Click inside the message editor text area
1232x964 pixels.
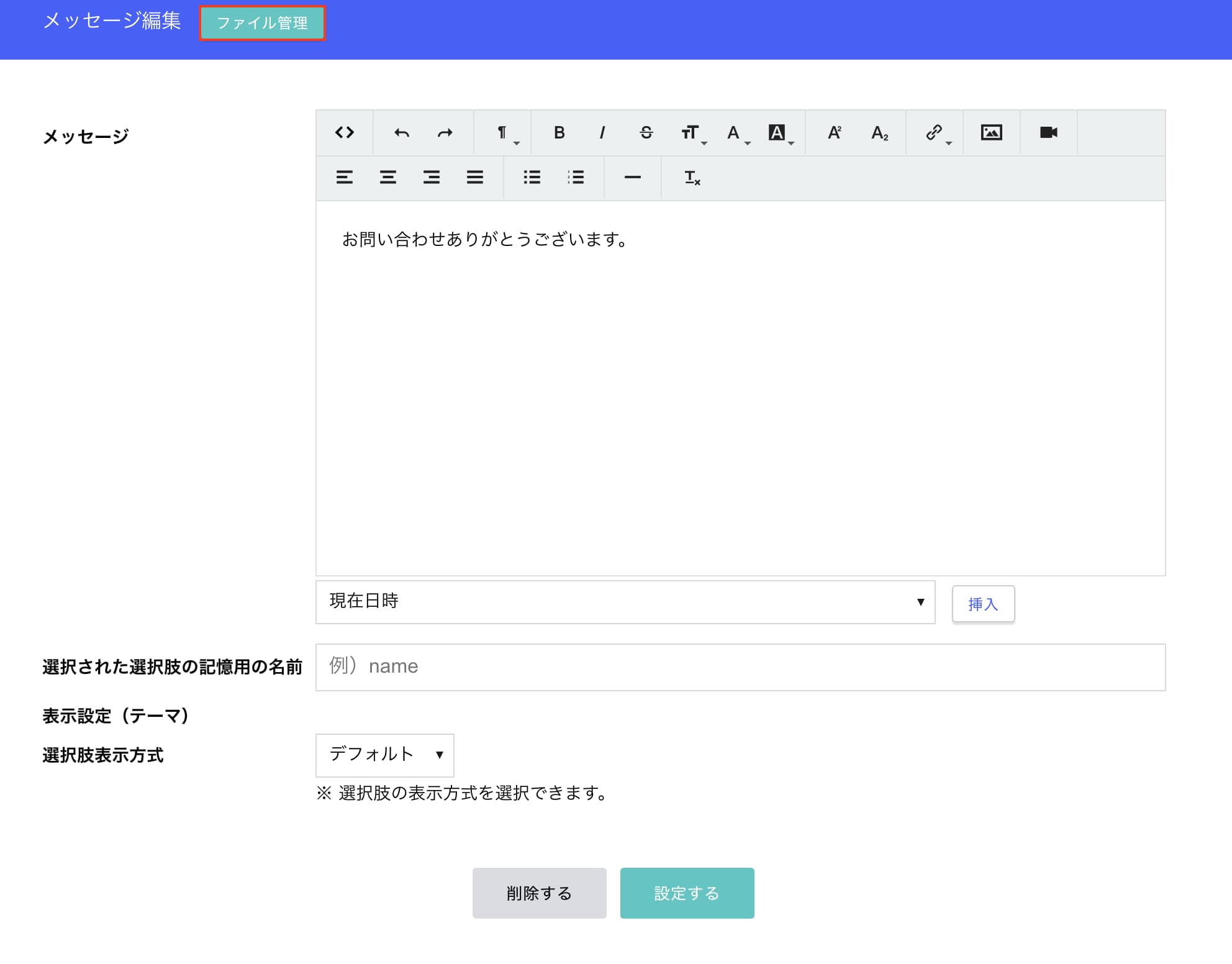click(740, 388)
